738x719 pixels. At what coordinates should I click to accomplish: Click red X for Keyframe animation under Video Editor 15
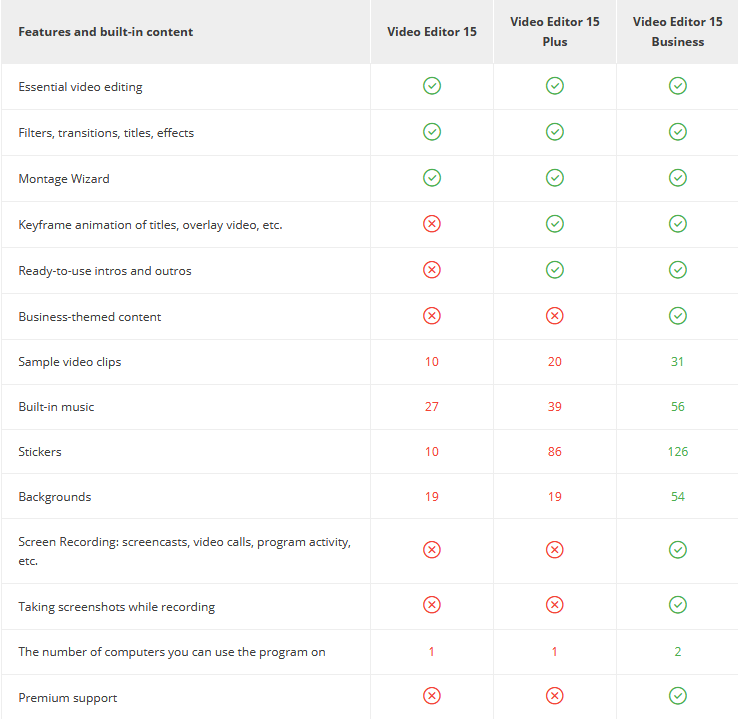click(432, 224)
